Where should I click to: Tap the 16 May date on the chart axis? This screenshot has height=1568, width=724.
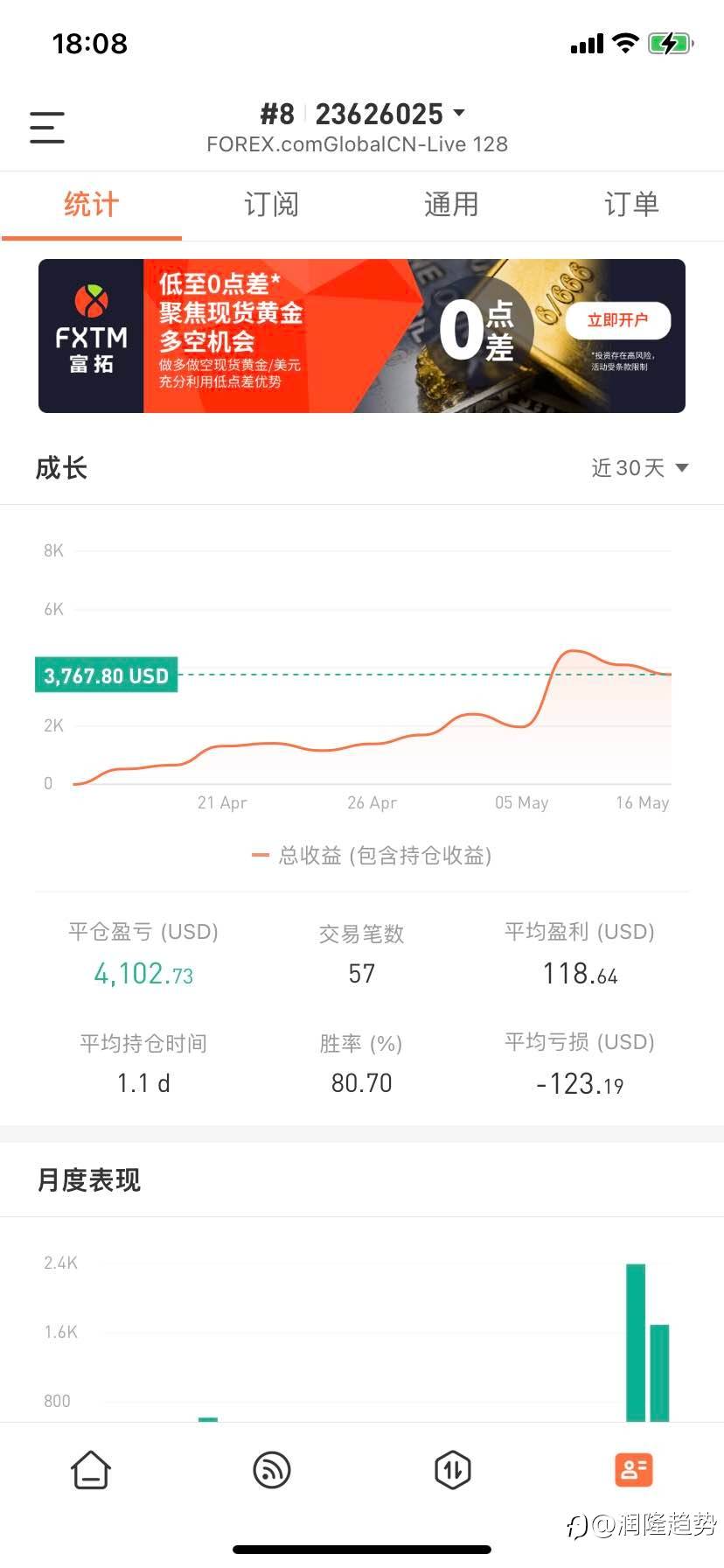pyautogui.click(x=643, y=802)
